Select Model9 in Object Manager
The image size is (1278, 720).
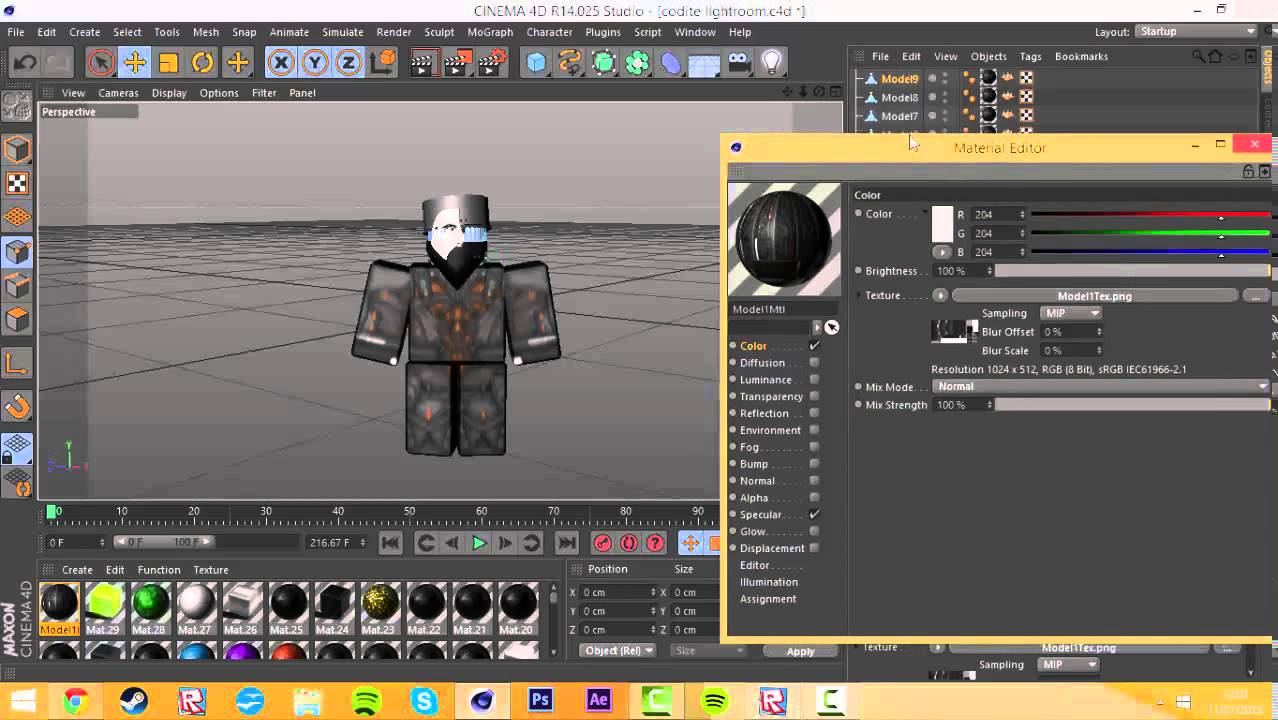[x=899, y=79]
